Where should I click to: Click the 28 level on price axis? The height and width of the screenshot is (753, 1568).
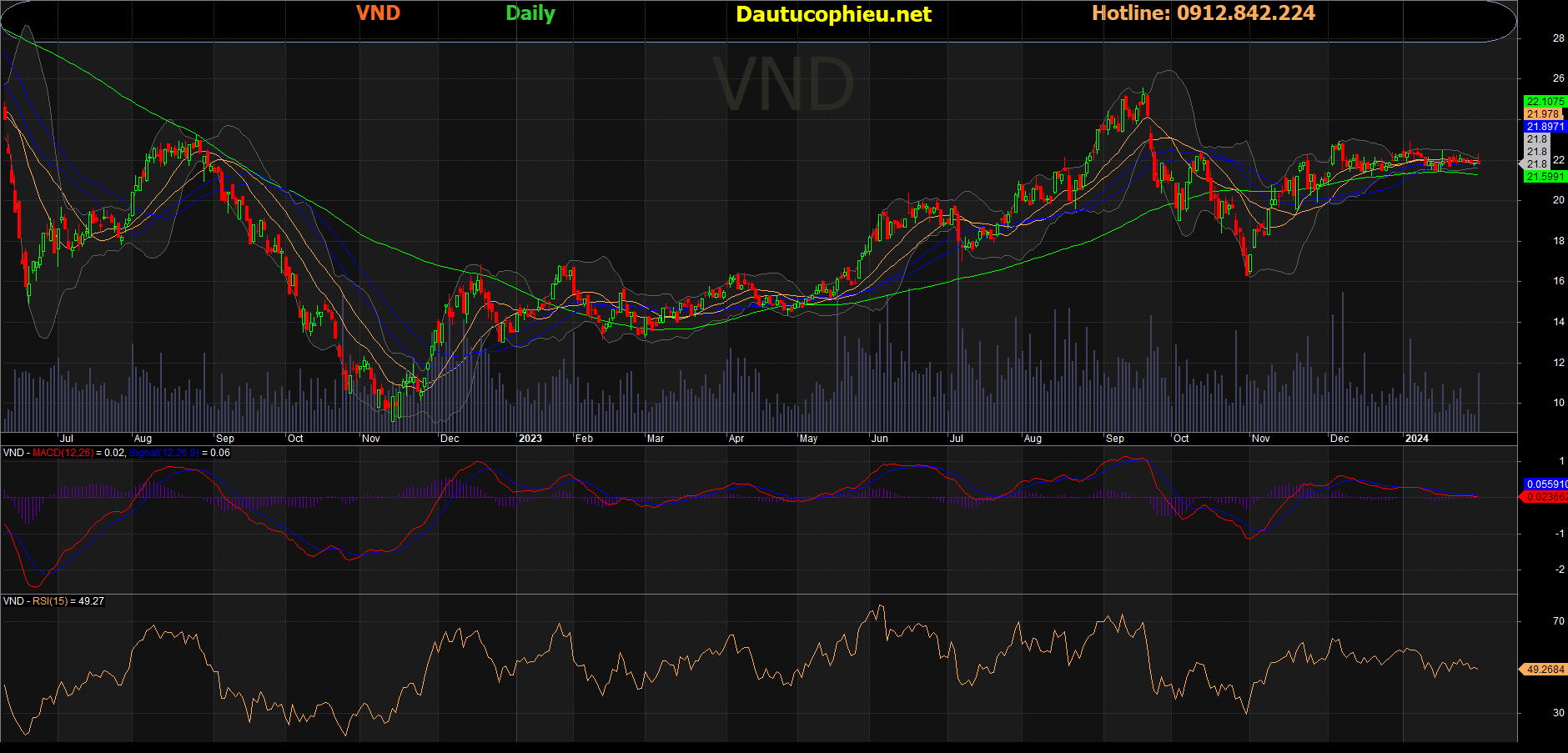(x=1558, y=38)
